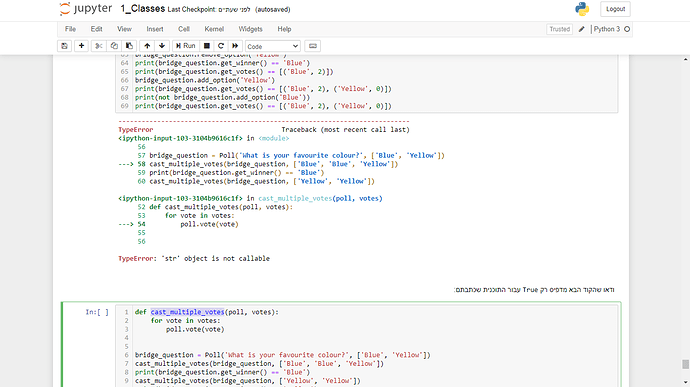Click line 66 add_option('Yellow') code

205,80
